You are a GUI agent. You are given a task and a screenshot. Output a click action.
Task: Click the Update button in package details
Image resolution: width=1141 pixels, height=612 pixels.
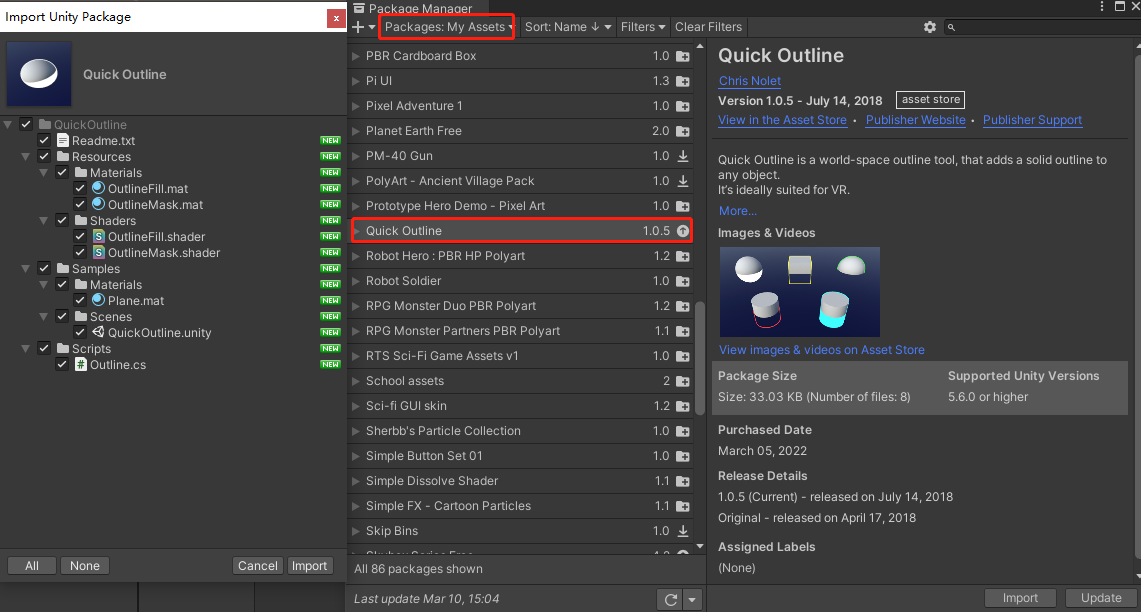(1100, 597)
